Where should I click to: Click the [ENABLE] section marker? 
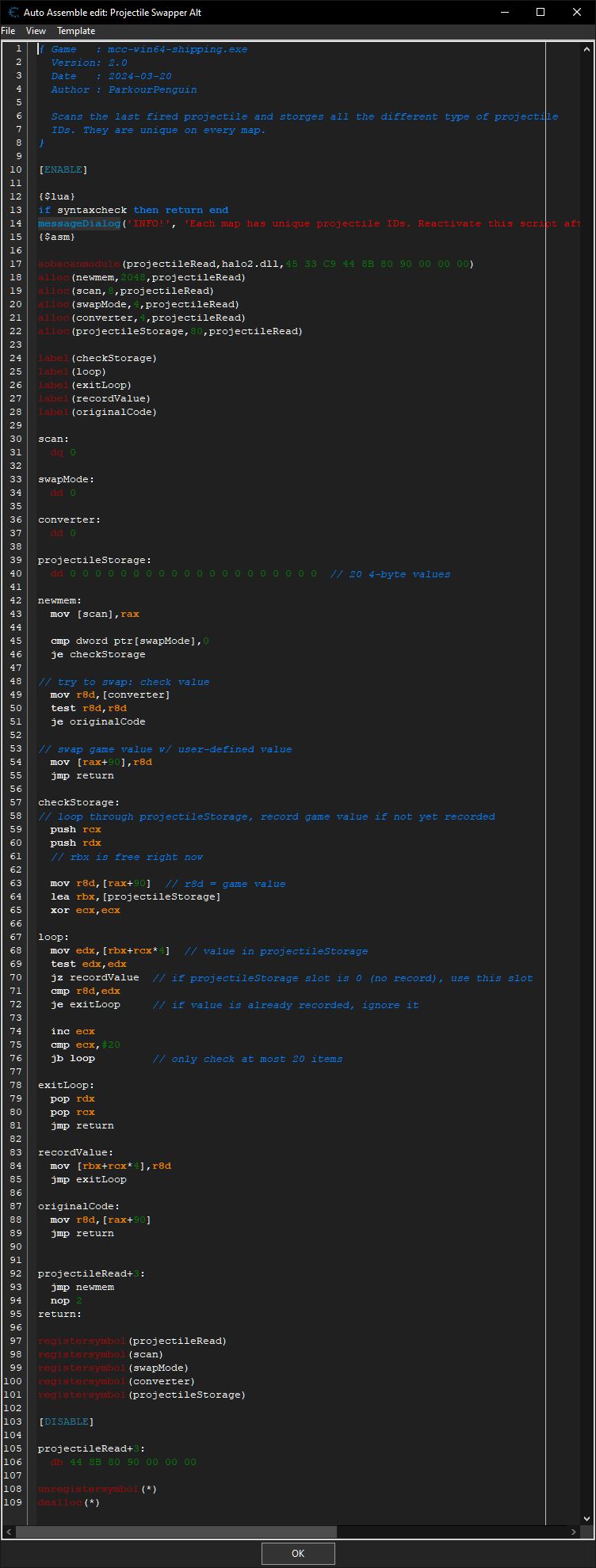coord(63,169)
